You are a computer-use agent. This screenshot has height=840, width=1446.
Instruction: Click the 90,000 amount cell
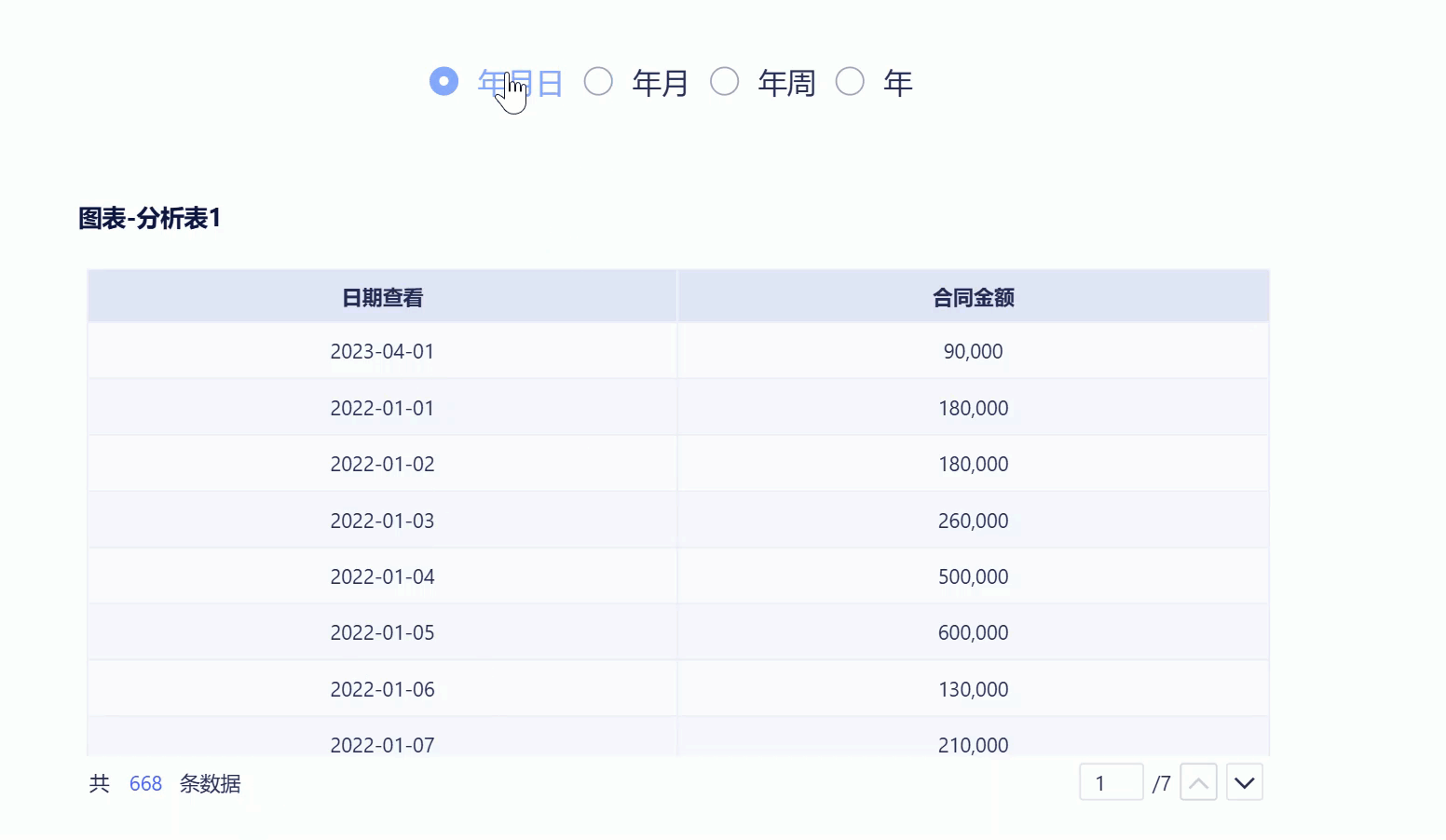coord(973,352)
